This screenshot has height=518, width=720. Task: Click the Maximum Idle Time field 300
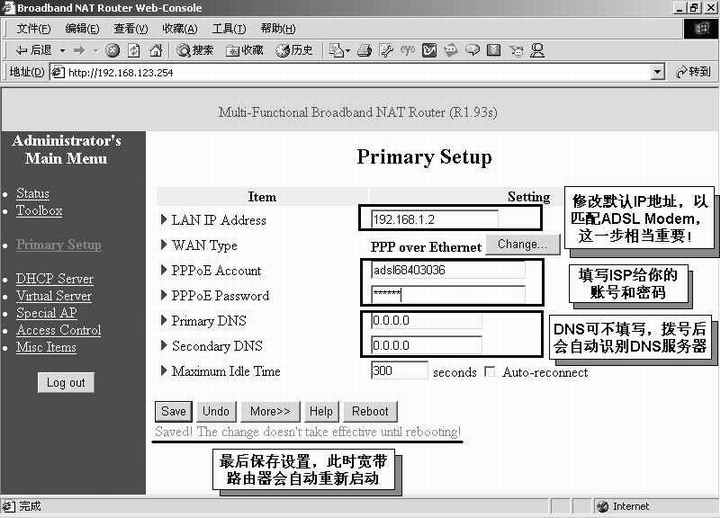(x=399, y=370)
